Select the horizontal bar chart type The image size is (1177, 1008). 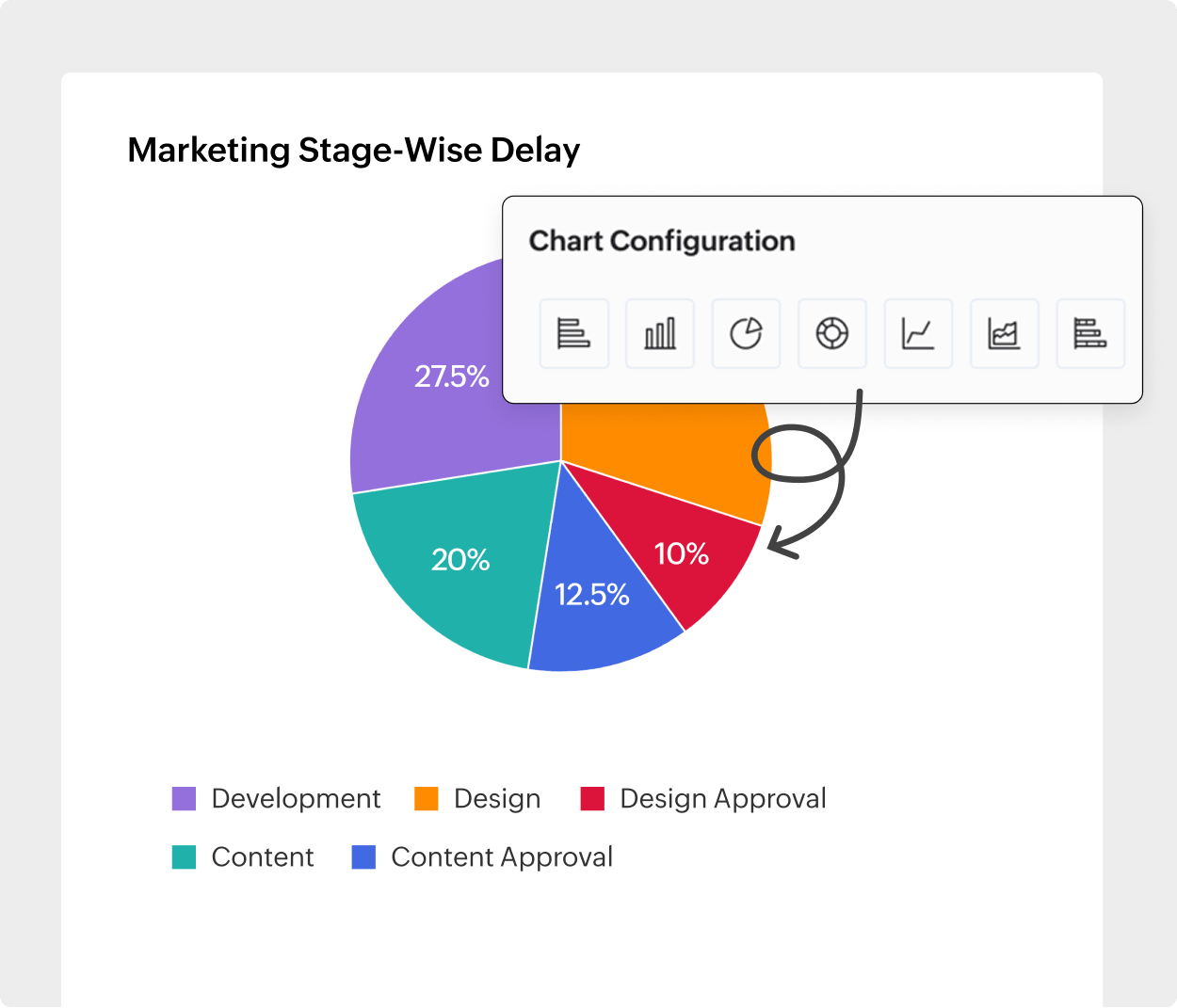click(x=574, y=333)
